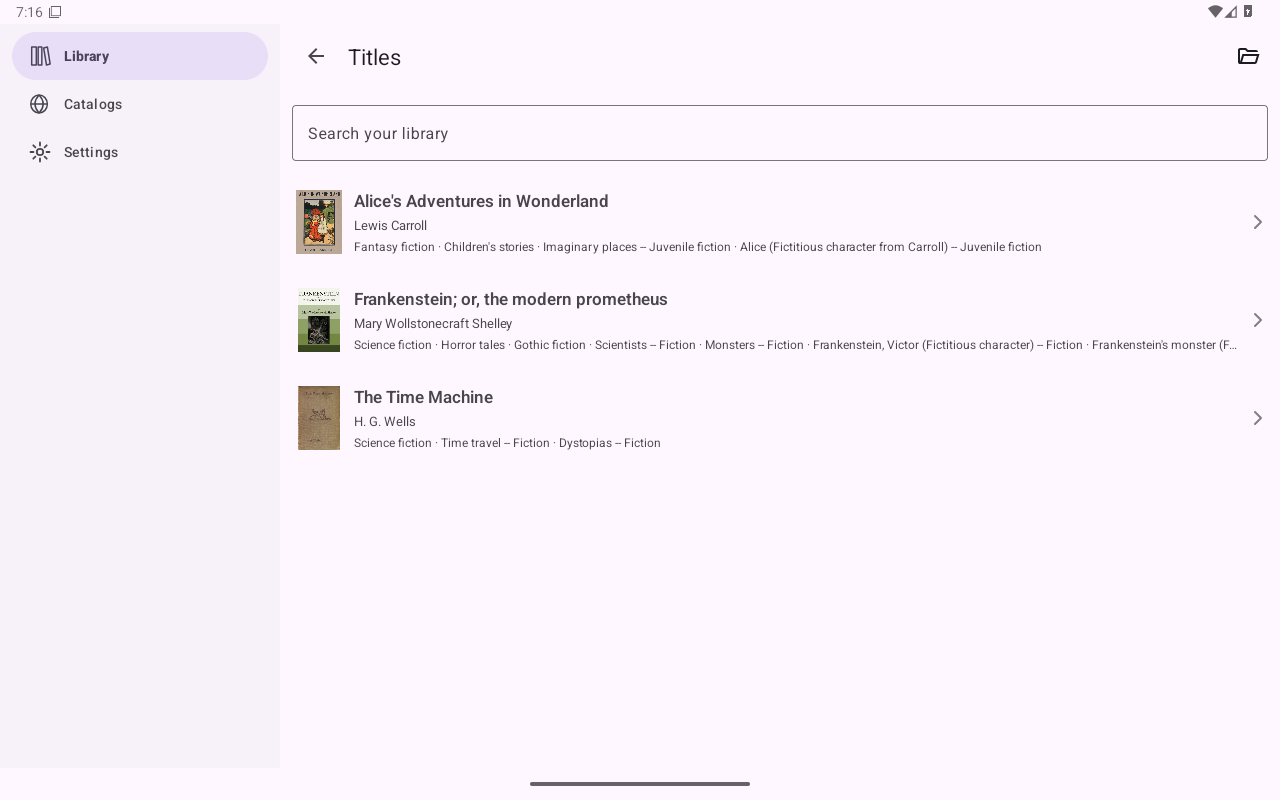Click the Time travel -- Fiction subjects line

pos(507,443)
